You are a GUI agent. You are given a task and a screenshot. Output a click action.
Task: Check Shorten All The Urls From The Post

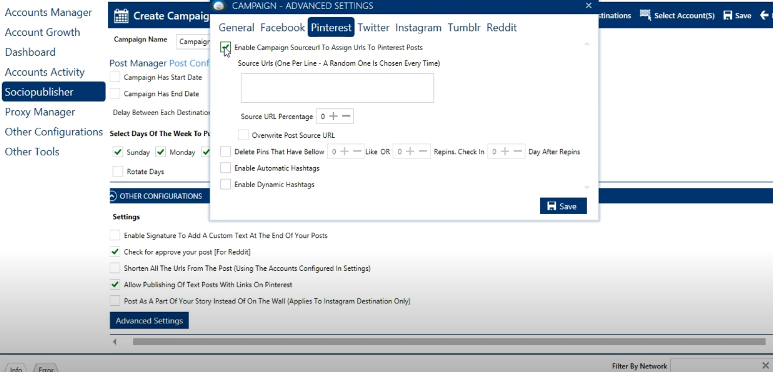point(115,268)
